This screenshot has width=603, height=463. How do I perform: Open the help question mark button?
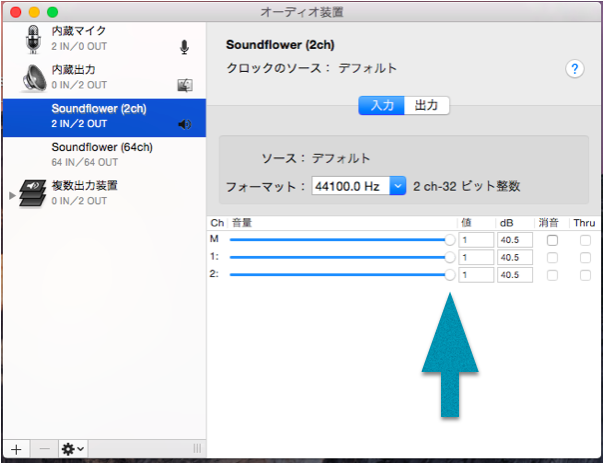coord(575,69)
